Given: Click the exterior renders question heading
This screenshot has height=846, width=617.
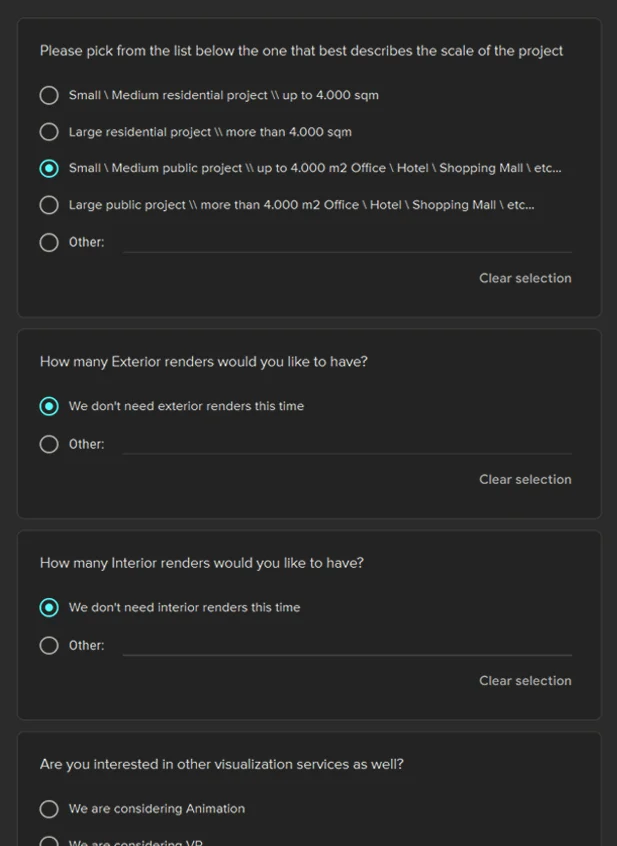Looking at the screenshot, I should click(x=203, y=362).
